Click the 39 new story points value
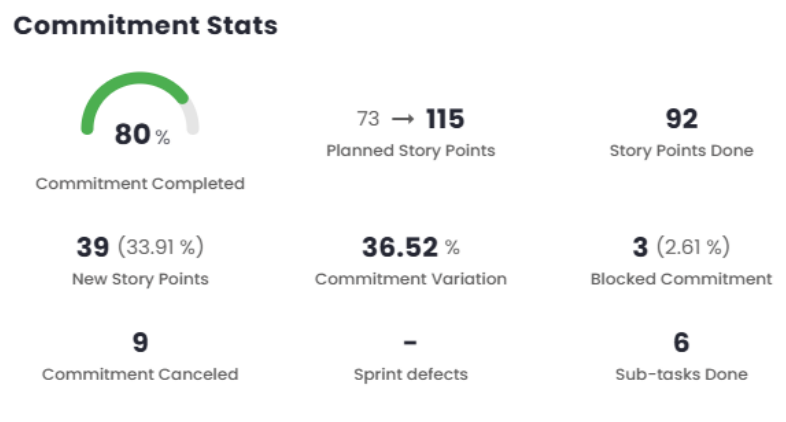Viewport: 786px width, 422px height. point(93,246)
